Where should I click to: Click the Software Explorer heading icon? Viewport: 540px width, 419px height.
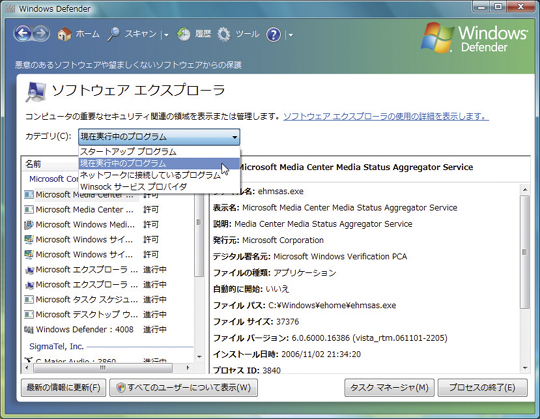pyautogui.click(x=35, y=91)
